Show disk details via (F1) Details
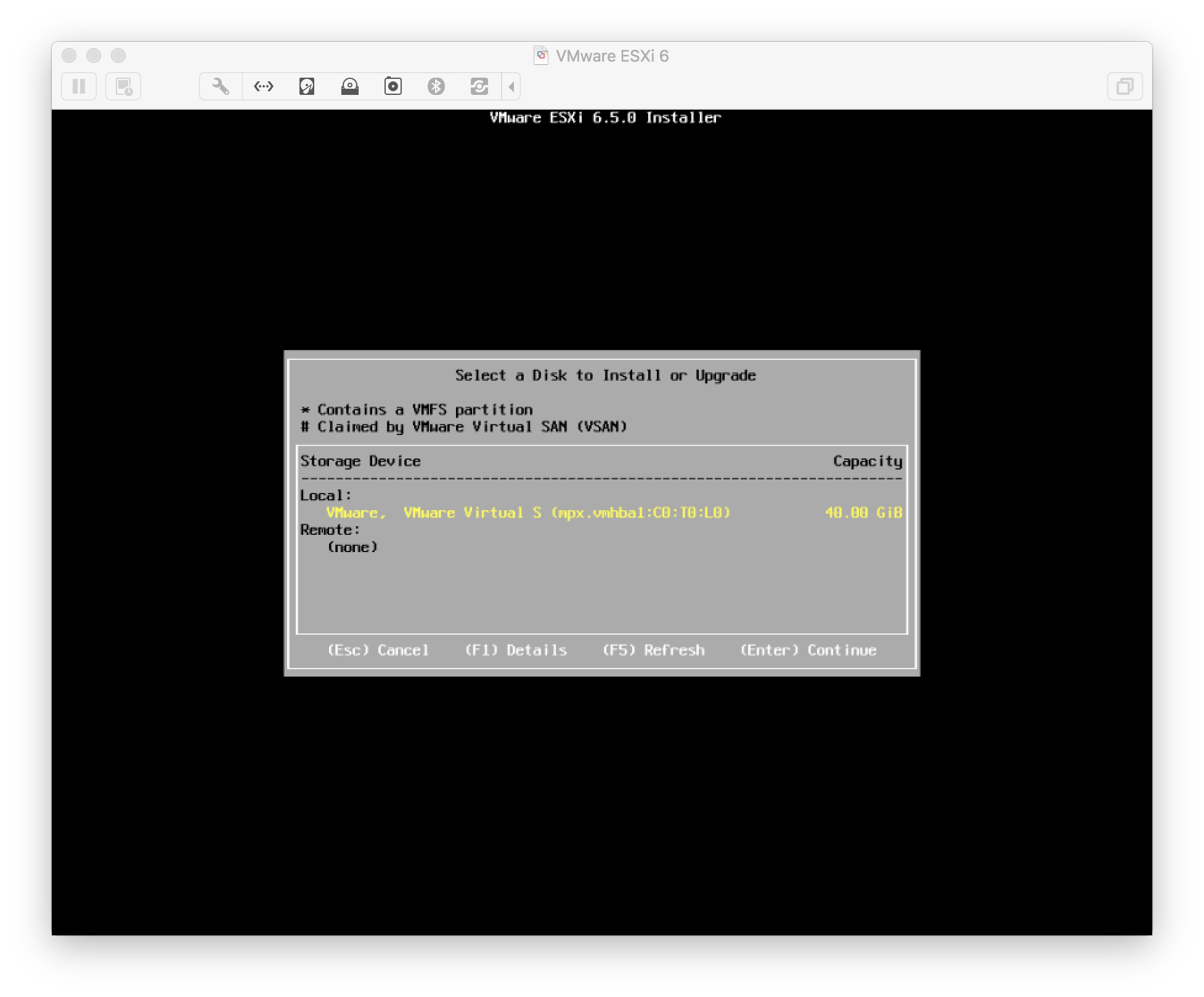The image size is (1204, 997). [517, 649]
